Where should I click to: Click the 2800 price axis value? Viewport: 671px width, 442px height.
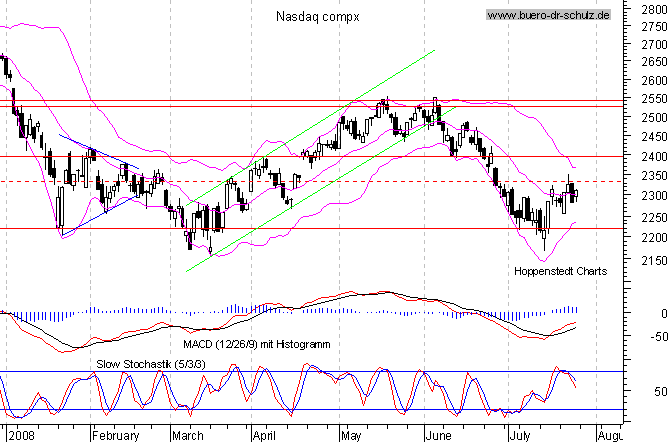(x=654, y=9)
